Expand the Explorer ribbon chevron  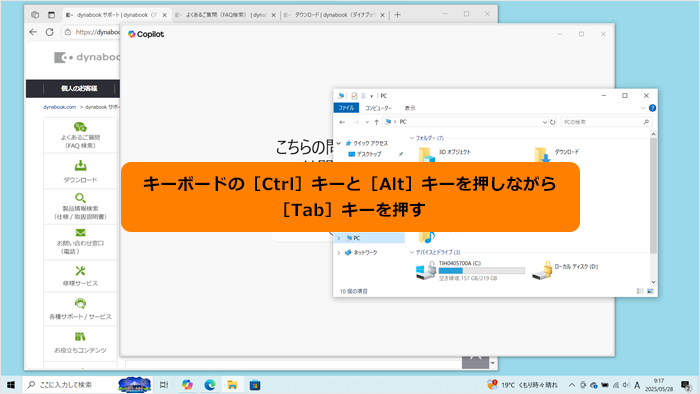point(643,108)
